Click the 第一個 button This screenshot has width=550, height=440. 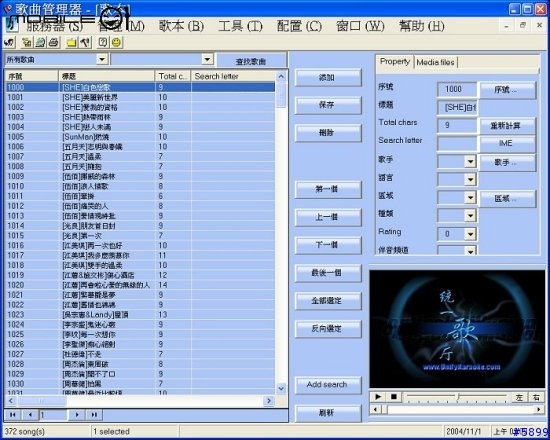tap(328, 189)
